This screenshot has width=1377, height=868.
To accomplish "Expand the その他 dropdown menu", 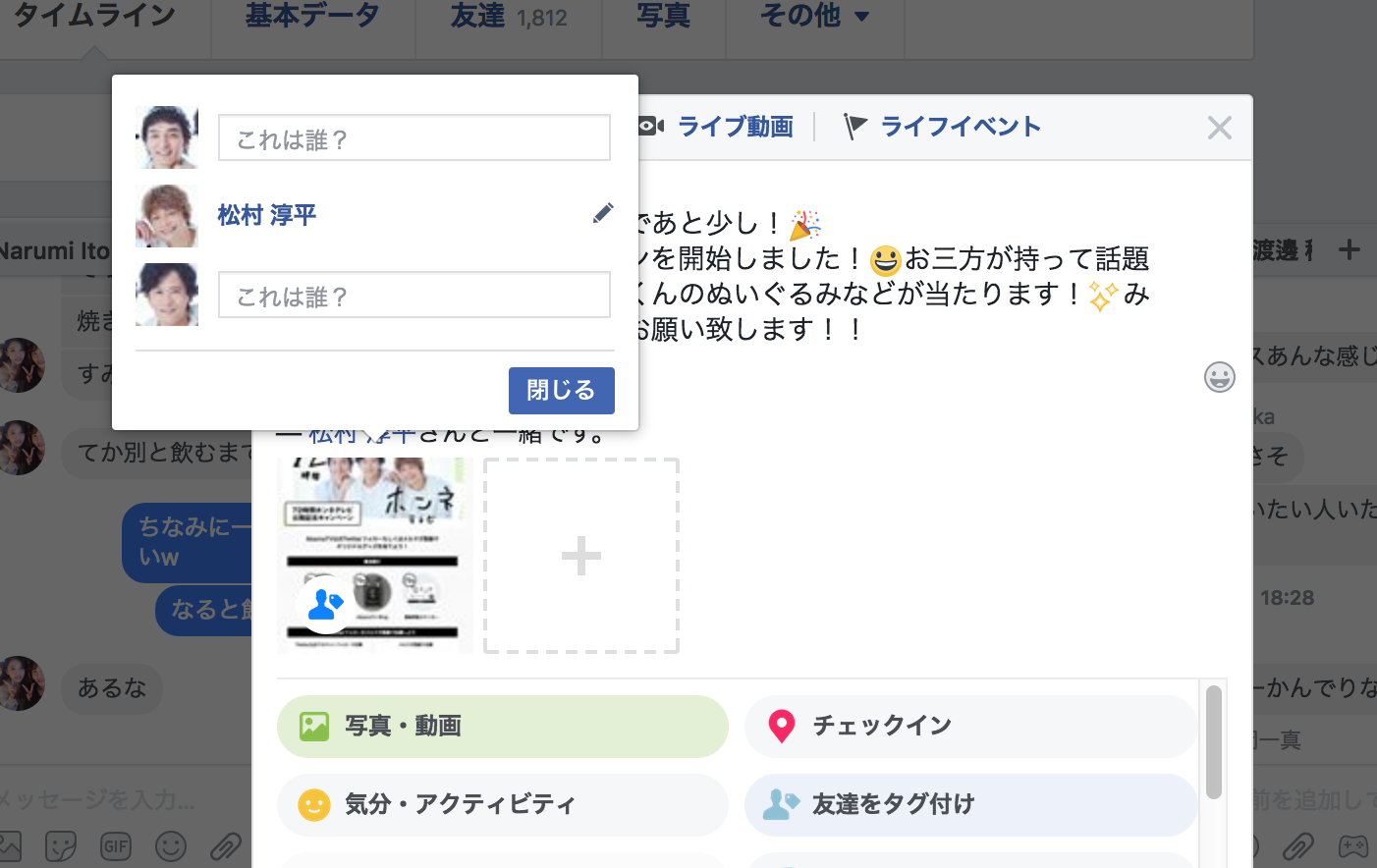I will [x=815, y=17].
